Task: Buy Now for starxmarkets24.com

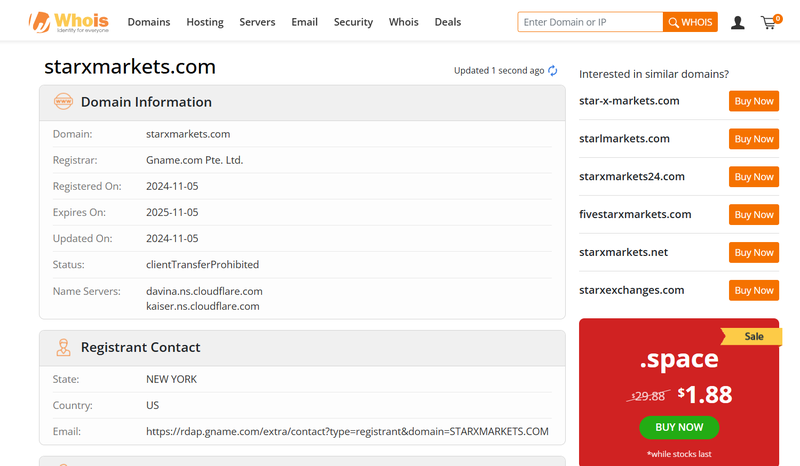Action: tap(754, 177)
